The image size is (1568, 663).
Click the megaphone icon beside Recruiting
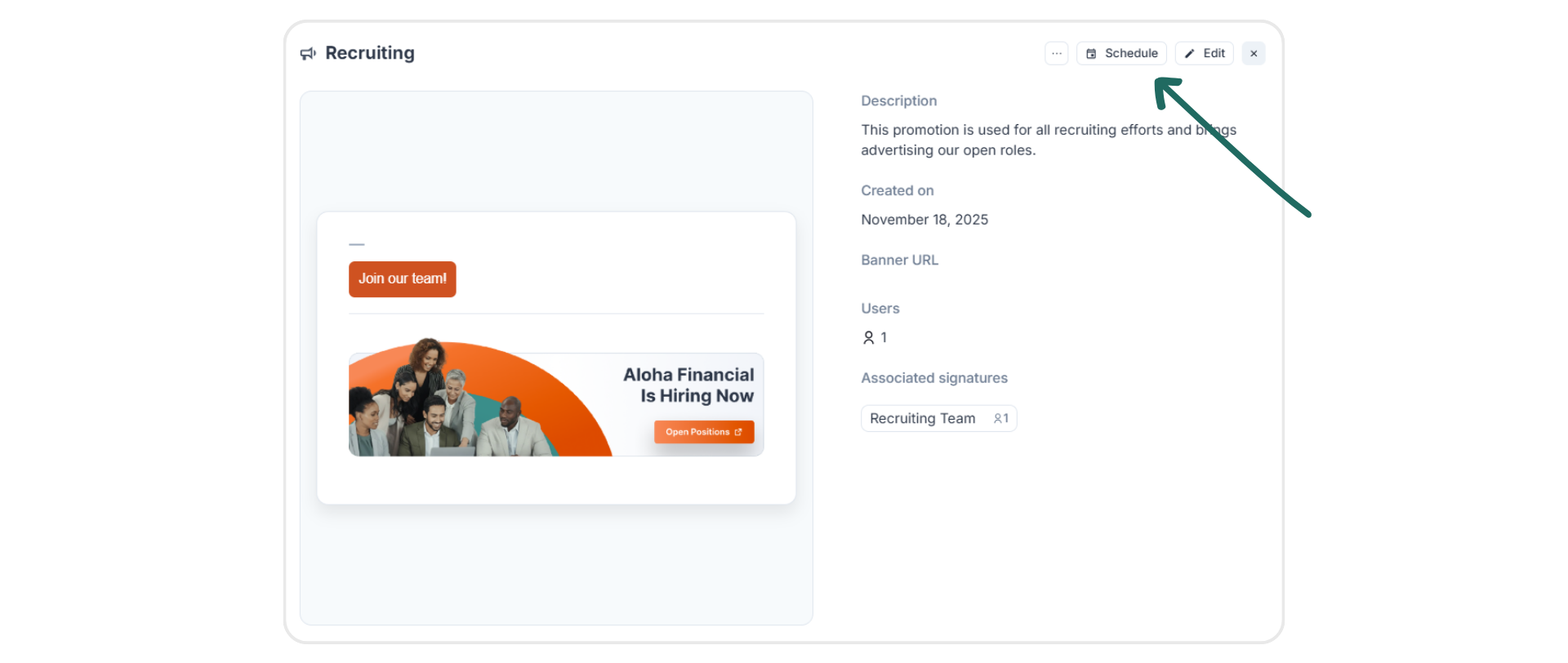[x=308, y=54]
